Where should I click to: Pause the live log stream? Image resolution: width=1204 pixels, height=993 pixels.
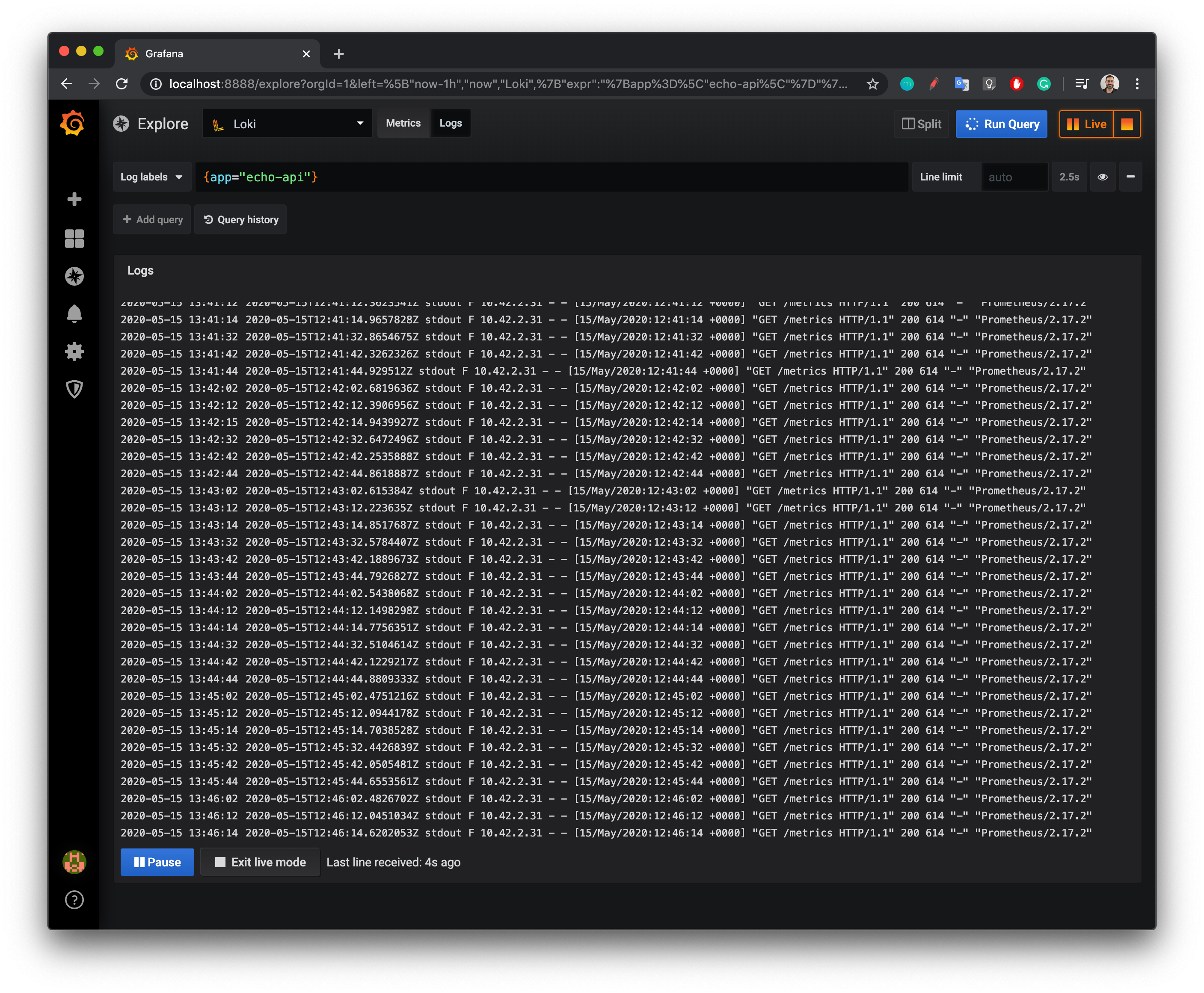157,862
